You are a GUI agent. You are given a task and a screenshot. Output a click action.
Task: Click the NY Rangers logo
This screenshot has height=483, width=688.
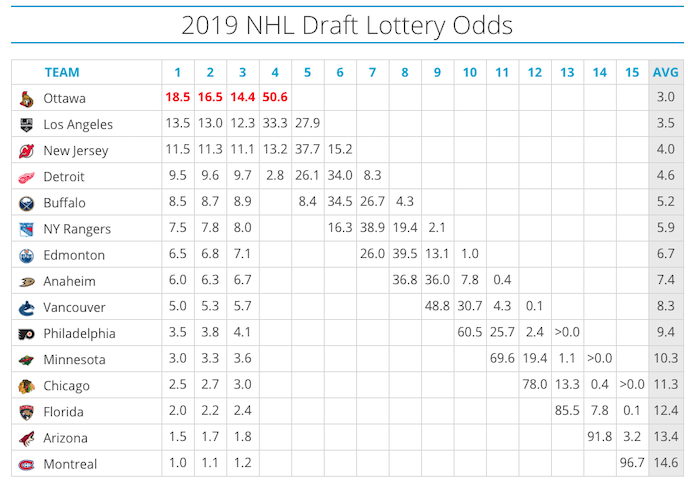[26, 229]
